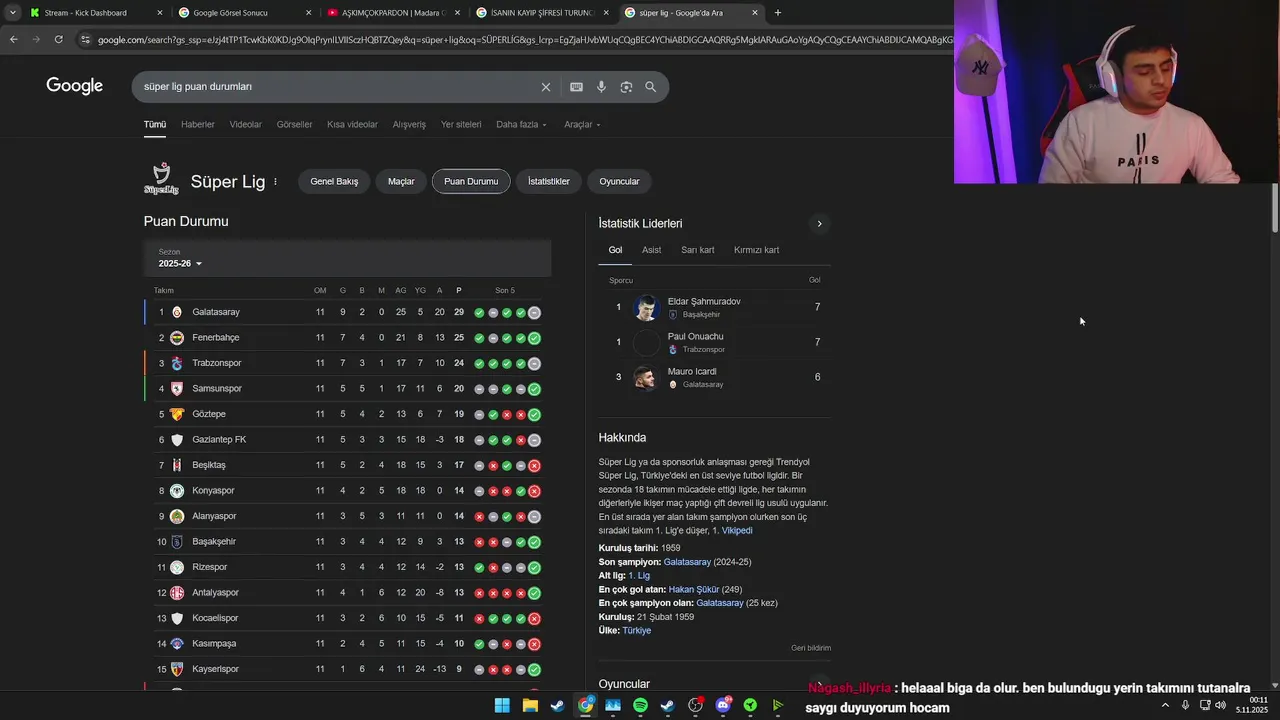Open the Türkiye country link
This screenshot has height=720, width=1280.
tap(637, 631)
